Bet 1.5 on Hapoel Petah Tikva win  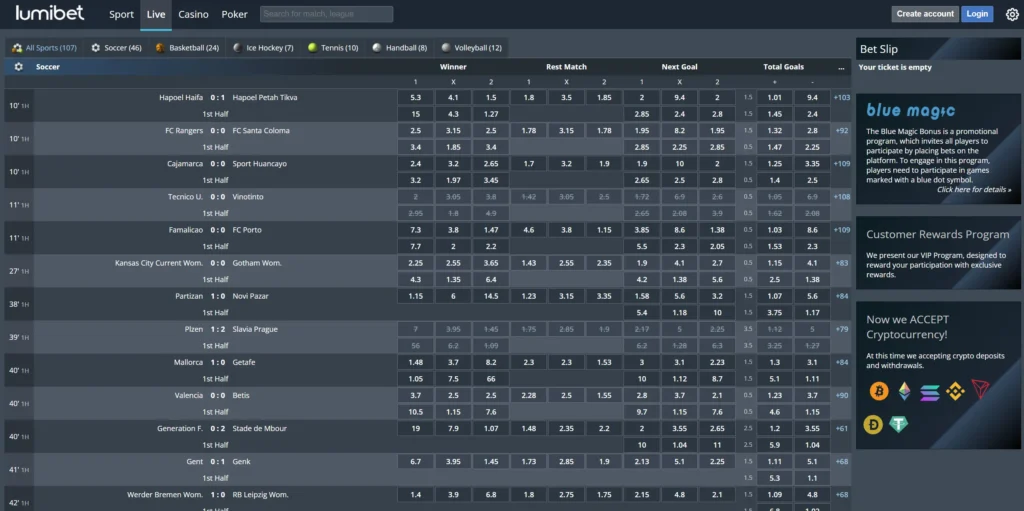pyautogui.click(x=491, y=97)
